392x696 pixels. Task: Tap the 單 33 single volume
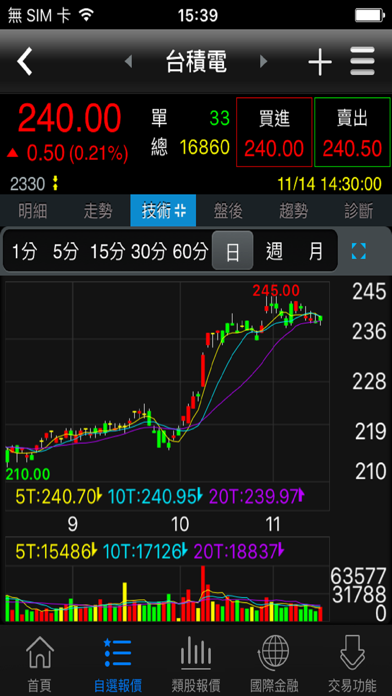tap(190, 118)
